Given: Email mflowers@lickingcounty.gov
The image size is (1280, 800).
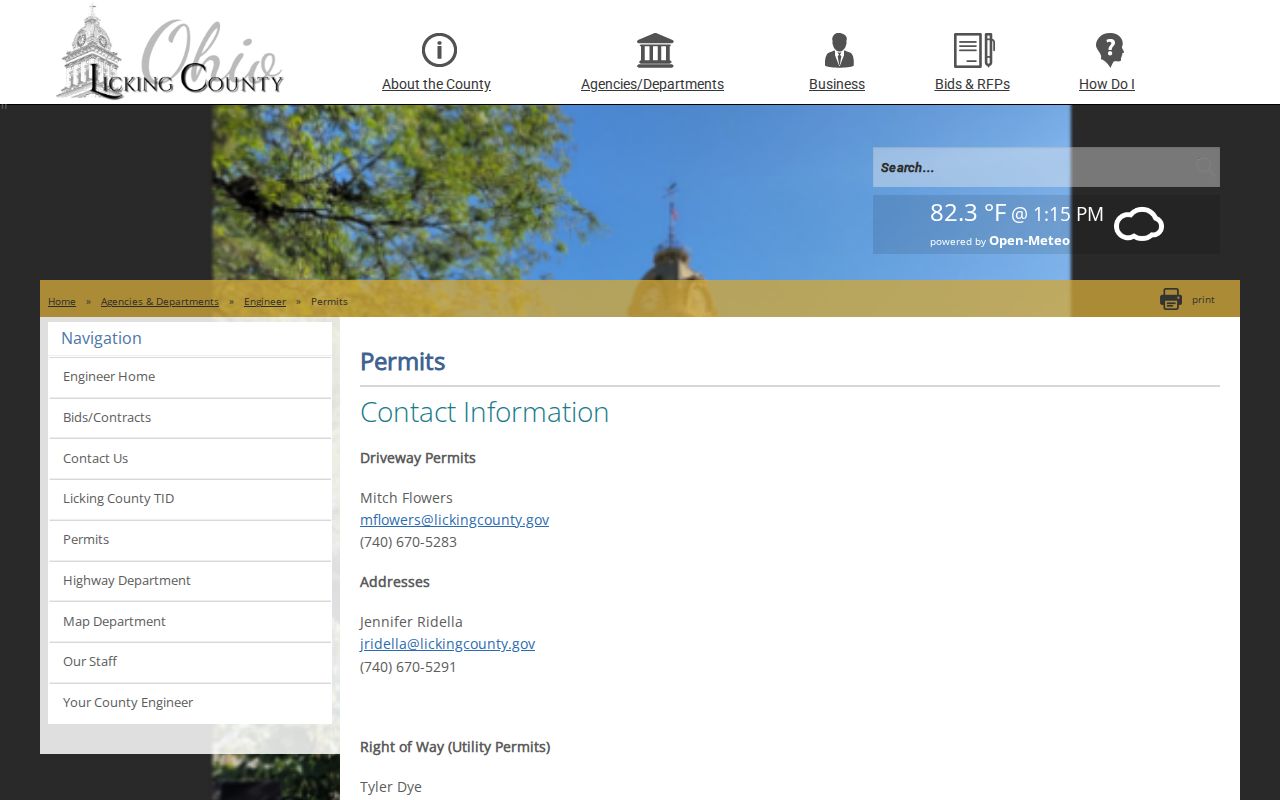Looking at the screenshot, I should [454, 520].
